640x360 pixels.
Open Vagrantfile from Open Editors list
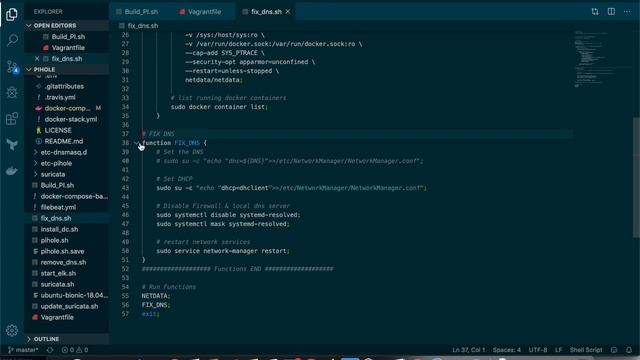68,48
